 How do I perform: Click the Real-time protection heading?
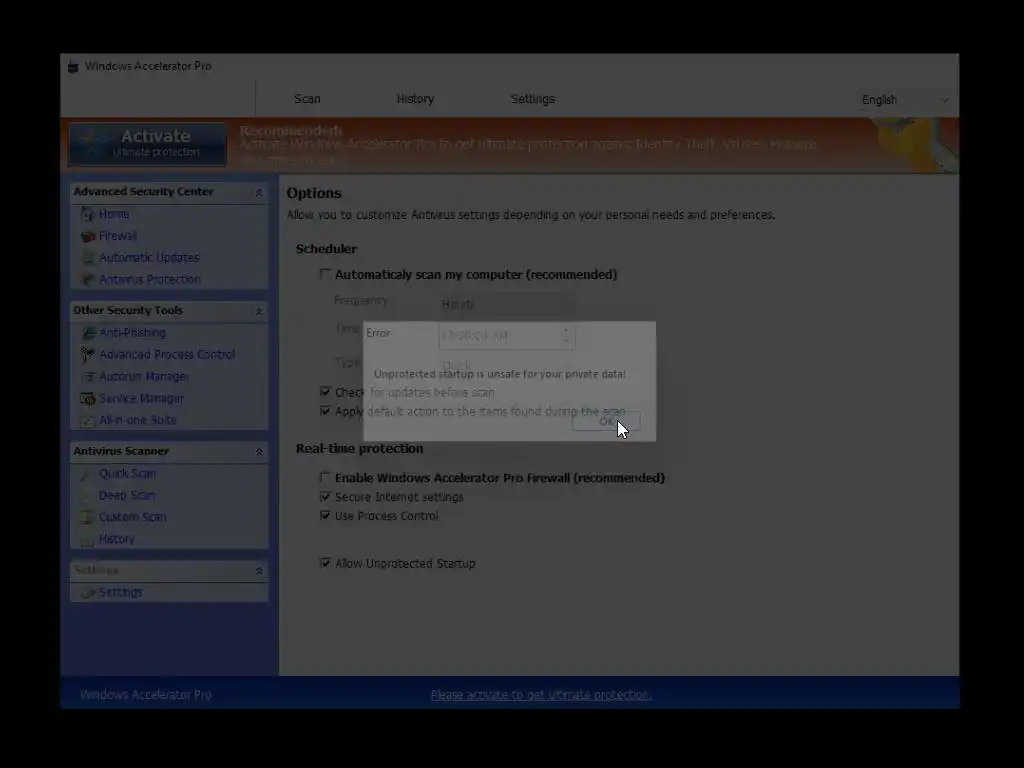359,449
